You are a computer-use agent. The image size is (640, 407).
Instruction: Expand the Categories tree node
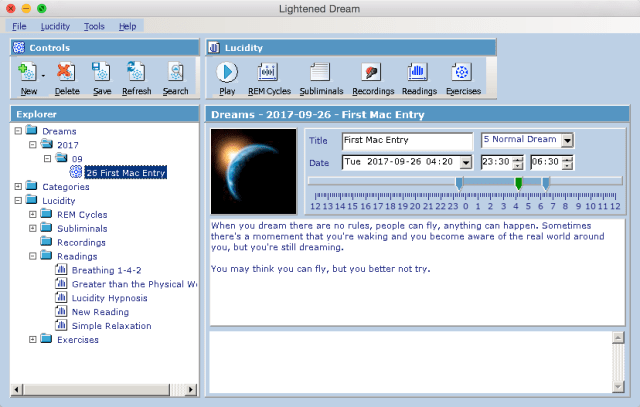pos(18,186)
